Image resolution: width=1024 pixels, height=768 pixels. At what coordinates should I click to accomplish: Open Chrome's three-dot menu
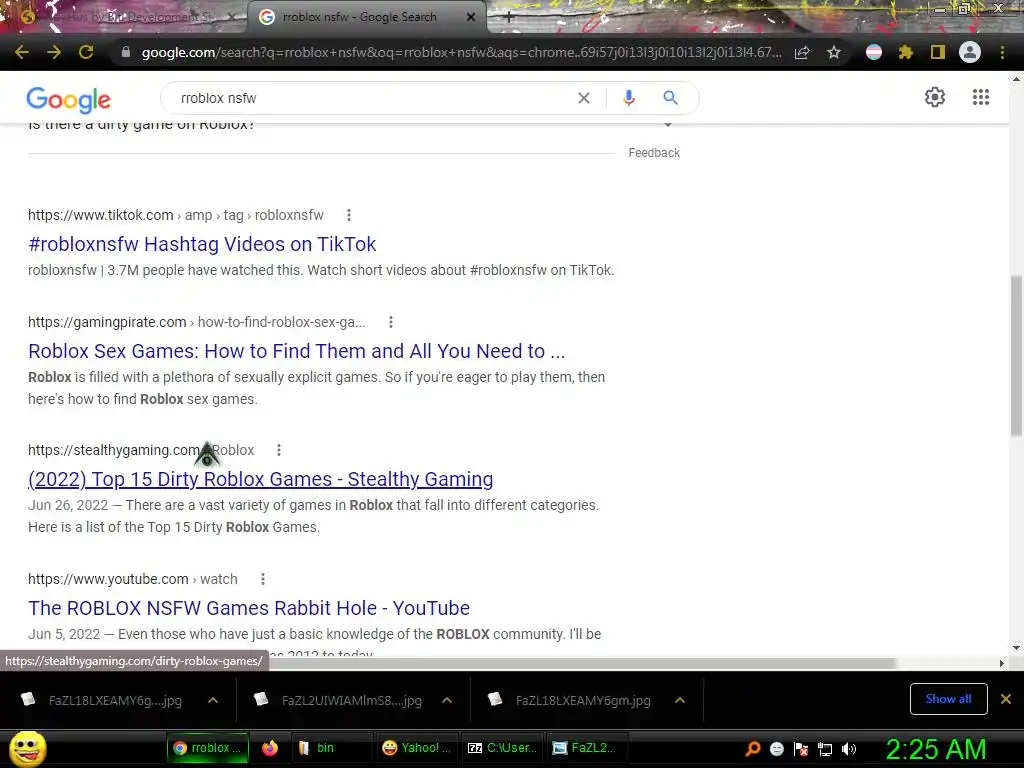(1002, 52)
